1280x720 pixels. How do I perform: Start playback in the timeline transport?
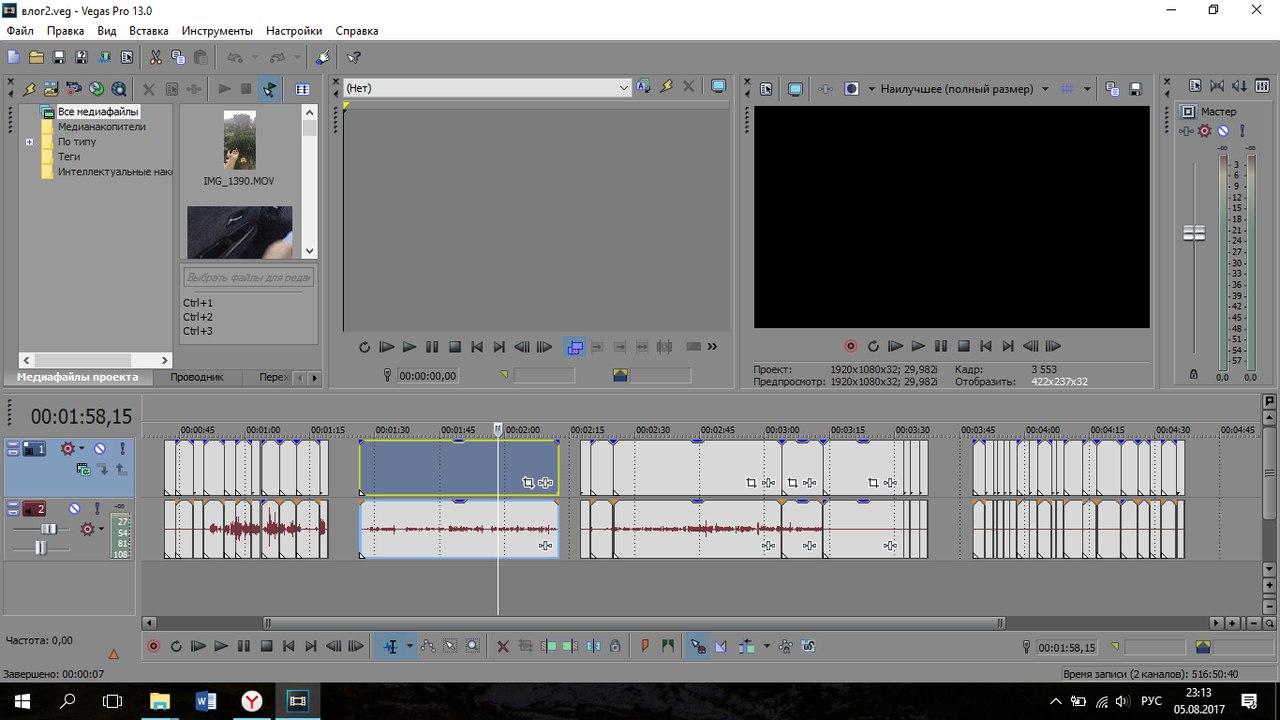click(221, 646)
